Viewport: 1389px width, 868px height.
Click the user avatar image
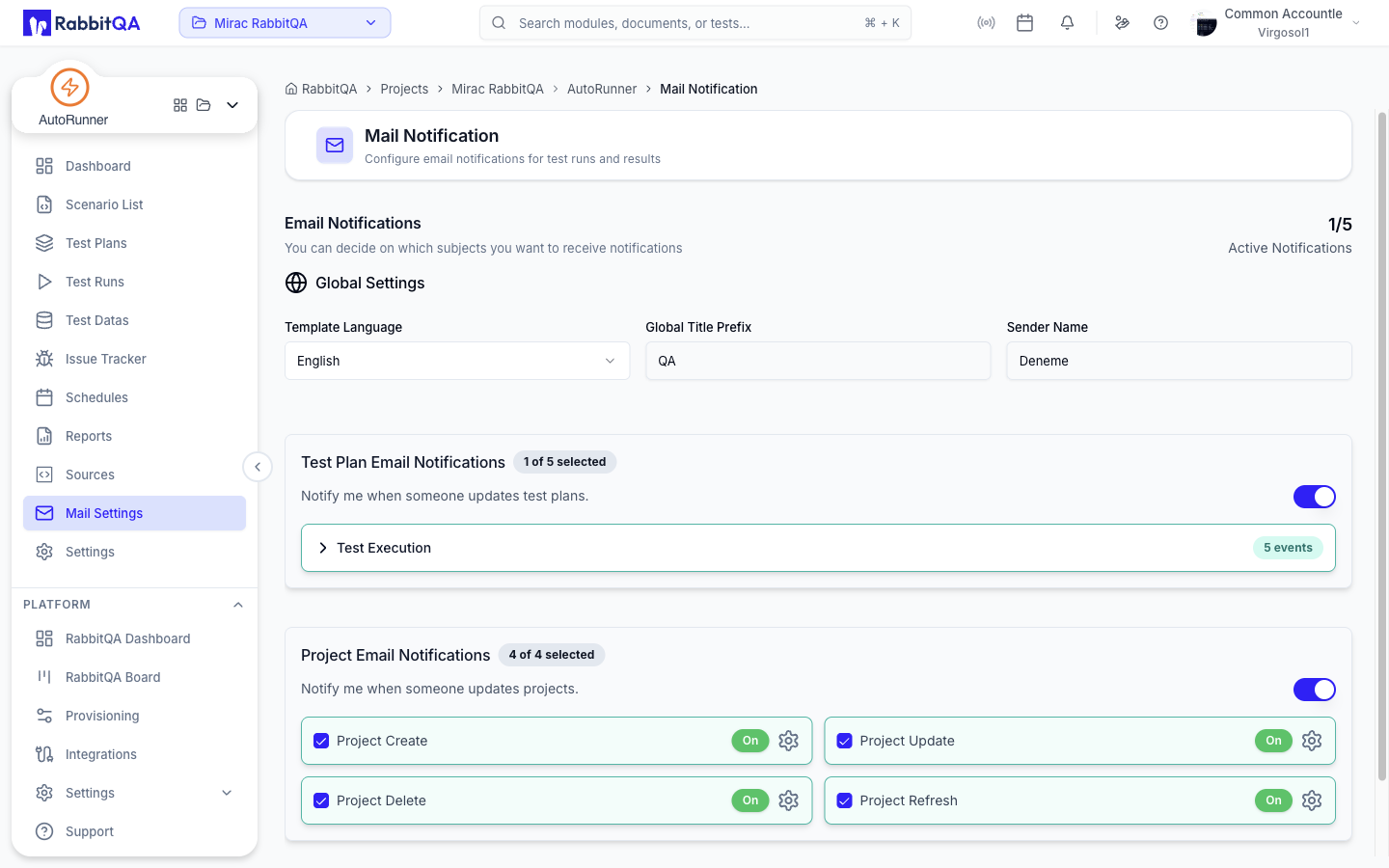[x=1205, y=24]
